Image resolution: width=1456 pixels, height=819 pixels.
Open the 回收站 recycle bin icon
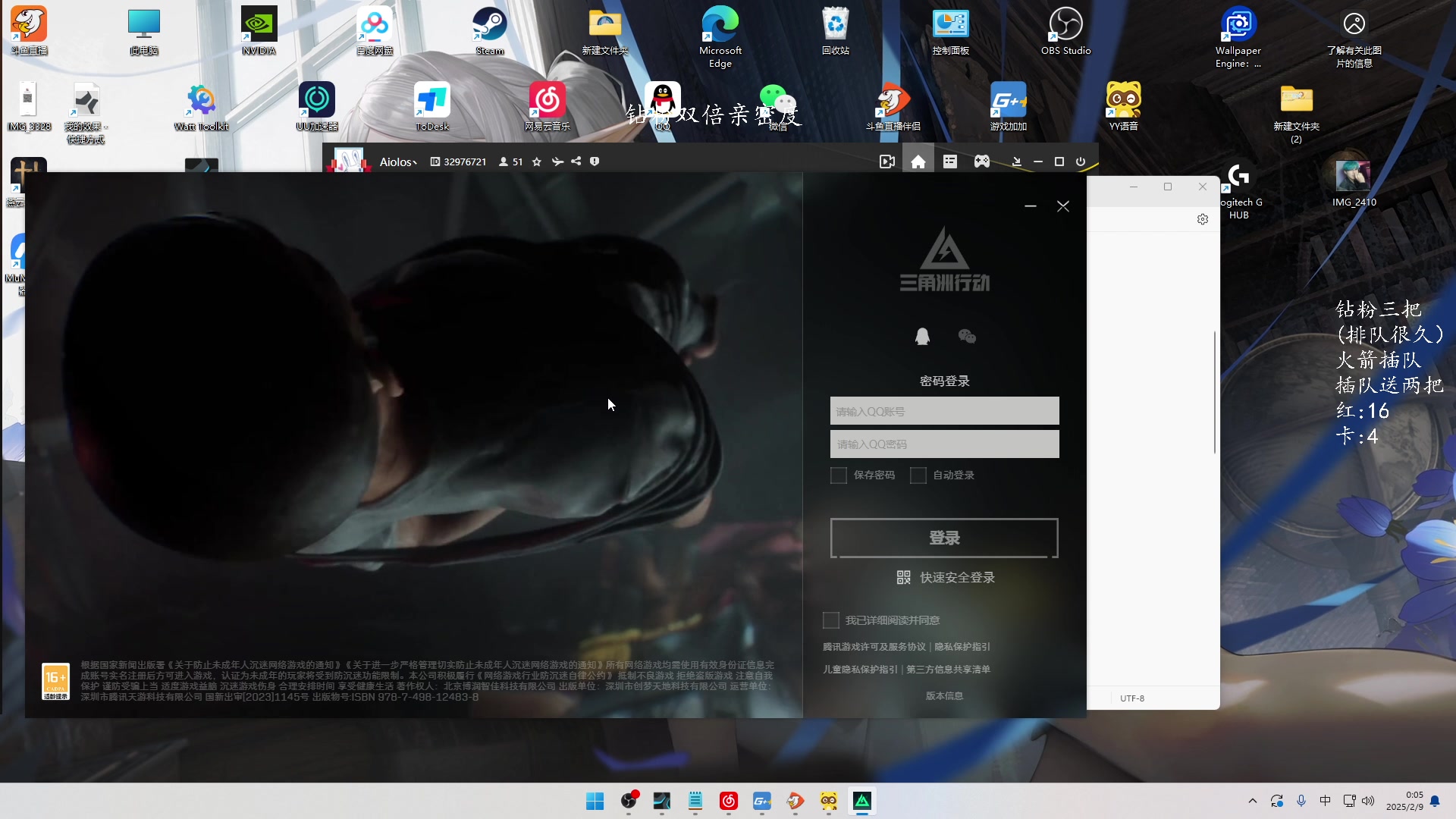835,31
